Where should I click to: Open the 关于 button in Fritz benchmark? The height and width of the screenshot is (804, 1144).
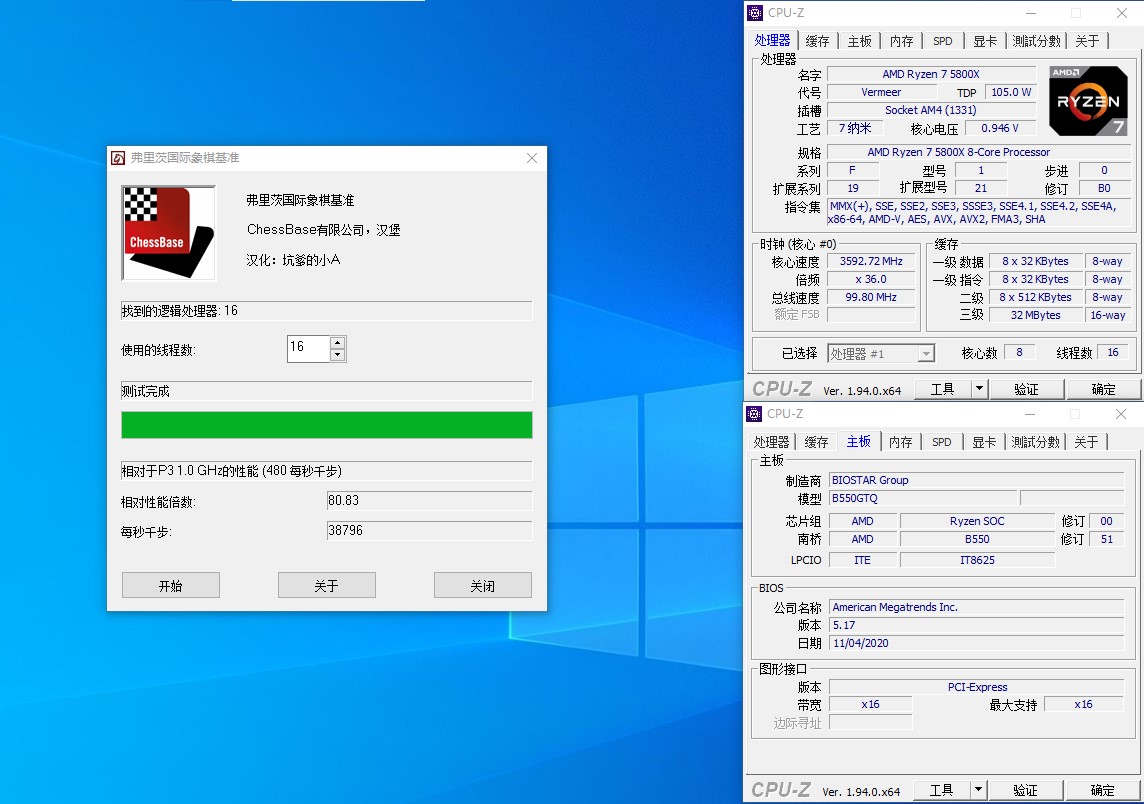[x=326, y=585]
